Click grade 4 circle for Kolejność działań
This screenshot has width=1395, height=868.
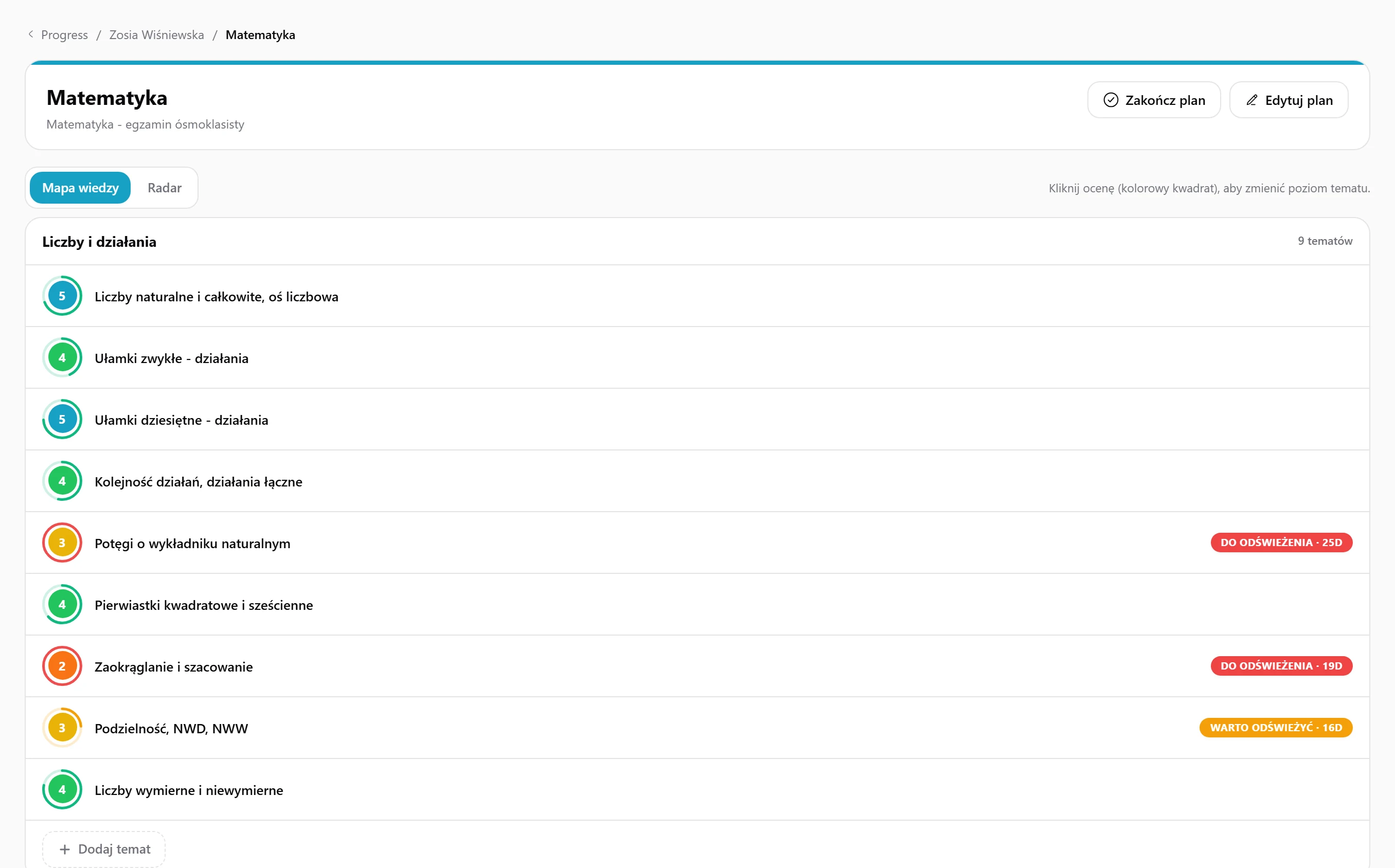(x=62, y=481)
